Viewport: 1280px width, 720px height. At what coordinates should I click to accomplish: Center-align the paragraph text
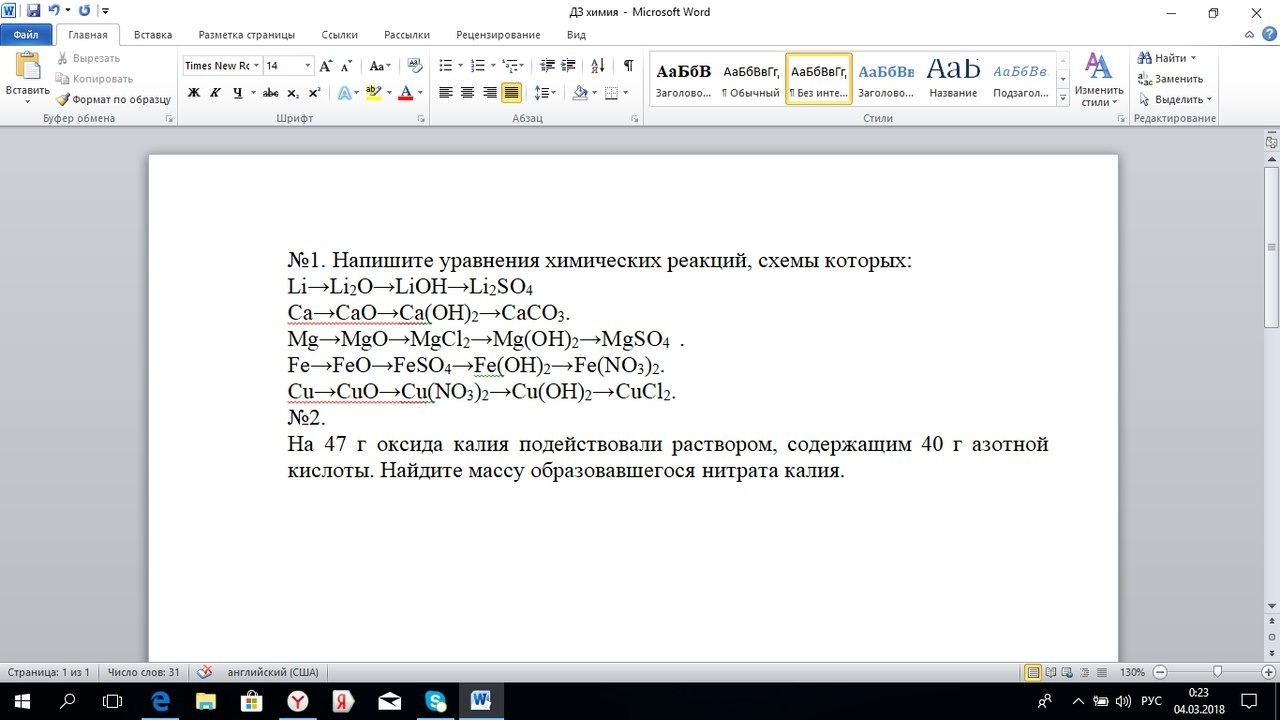coord(467,93)
